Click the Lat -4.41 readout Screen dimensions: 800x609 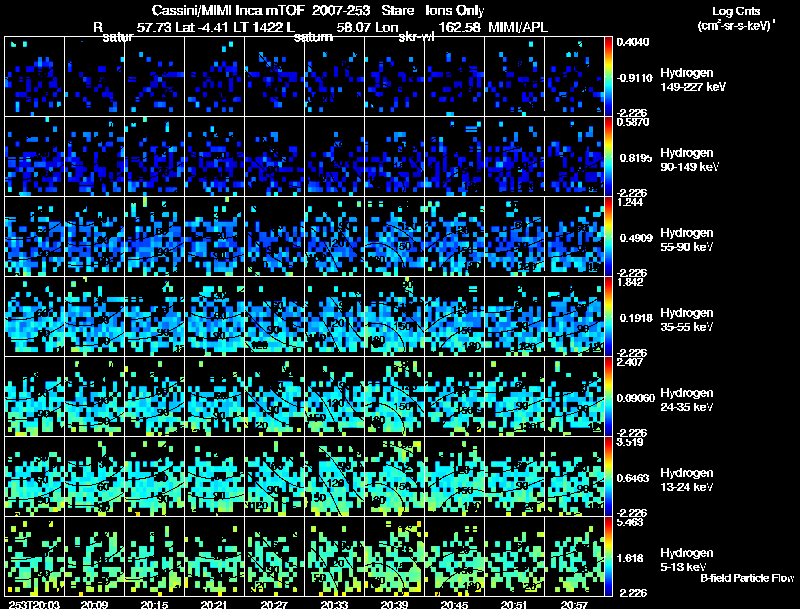(x=203, y=28)
